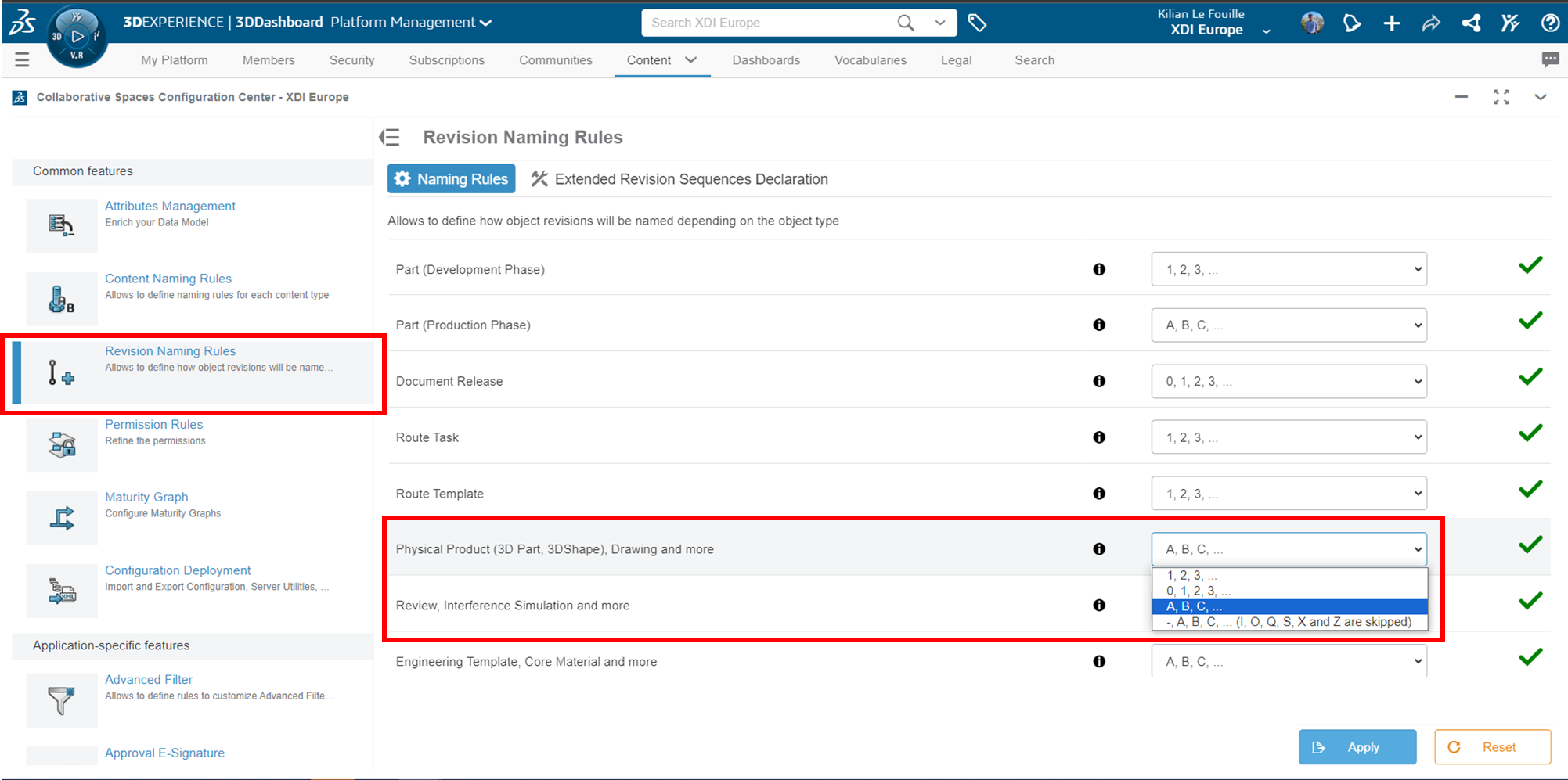
Task: Open Part (Production Phase) revision dropdown
Action: pyautogui.click(x=1289, y=325)
